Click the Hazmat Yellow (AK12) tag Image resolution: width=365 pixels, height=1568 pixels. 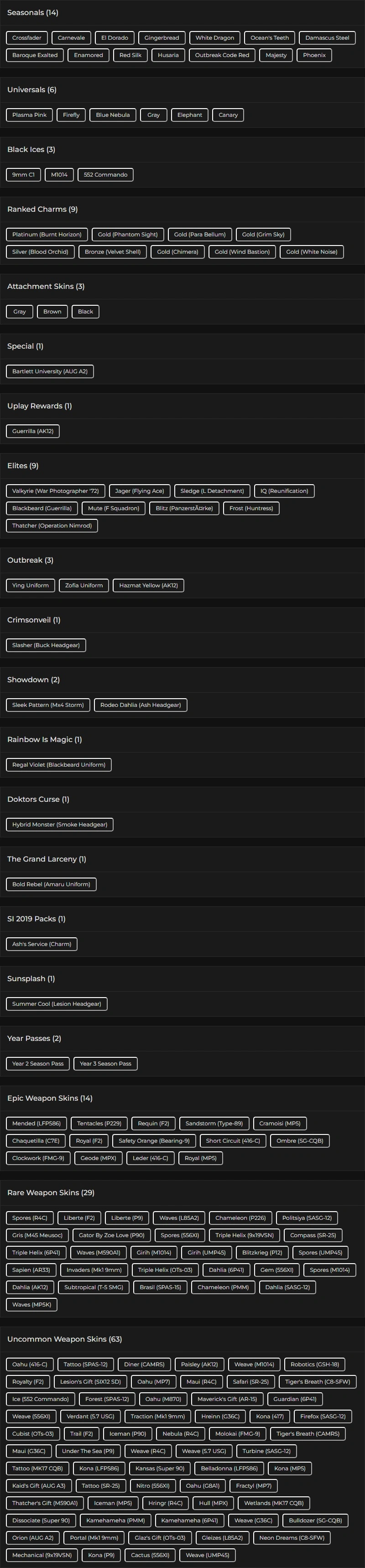point(148,585)
